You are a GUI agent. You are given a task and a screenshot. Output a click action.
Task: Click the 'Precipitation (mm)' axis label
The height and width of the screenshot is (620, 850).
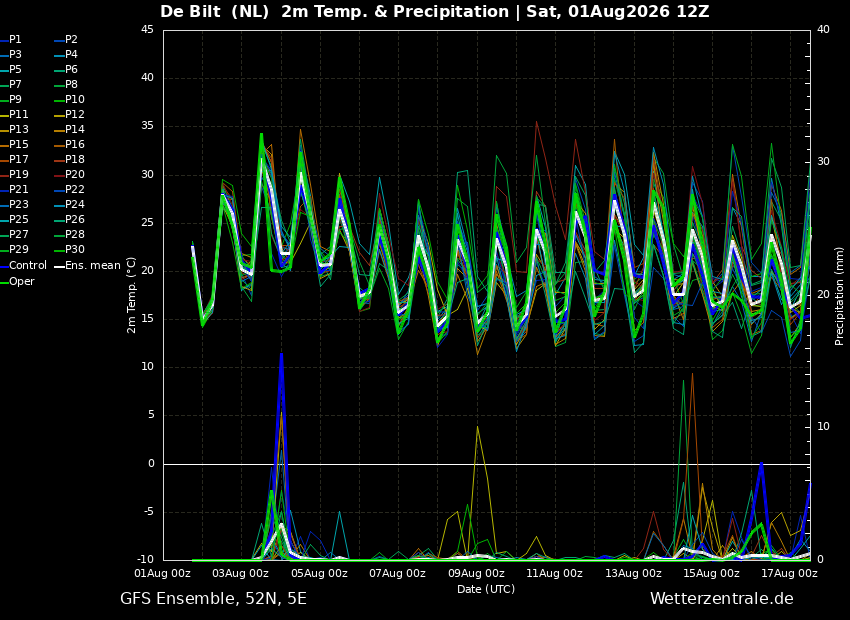[x=840, y=295]
